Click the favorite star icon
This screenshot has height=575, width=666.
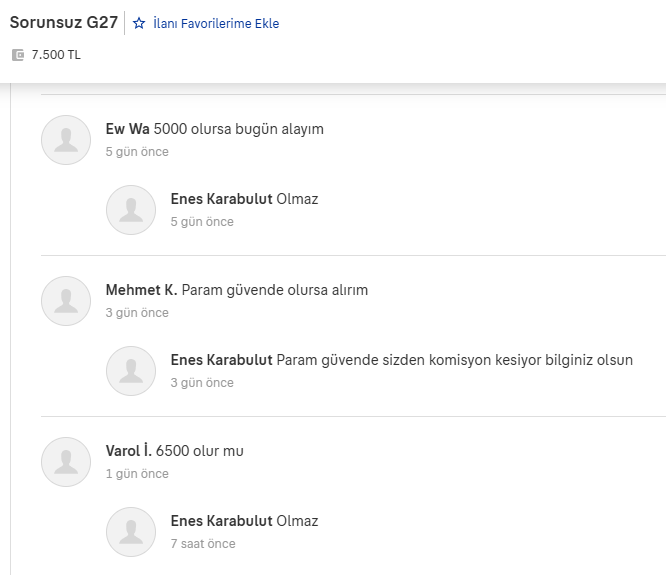(139, 23)
